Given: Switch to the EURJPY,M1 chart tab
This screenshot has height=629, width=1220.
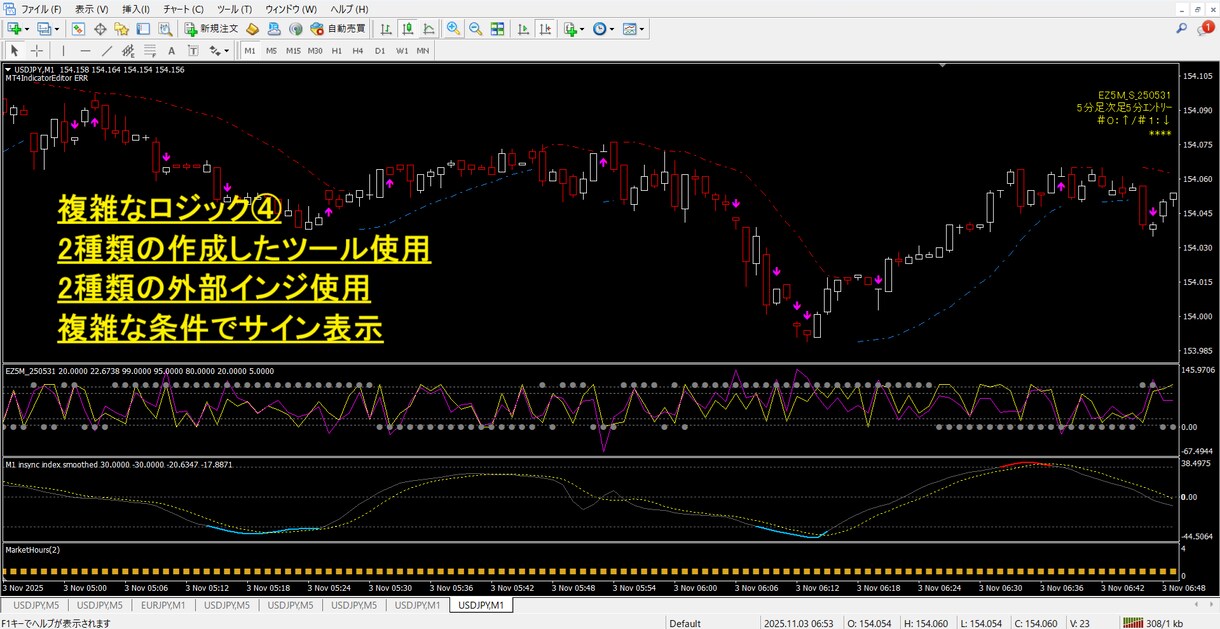Looking at the screenshot, I should (163, 605).
